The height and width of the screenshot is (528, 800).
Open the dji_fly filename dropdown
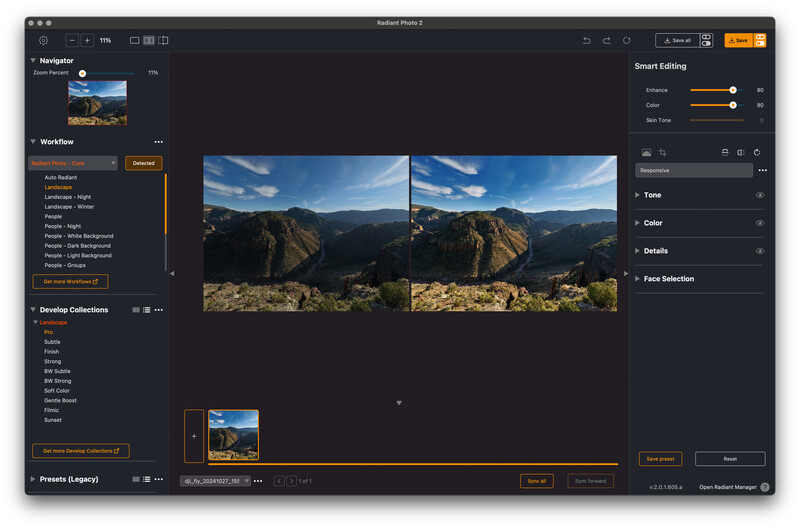coord(215,481)
